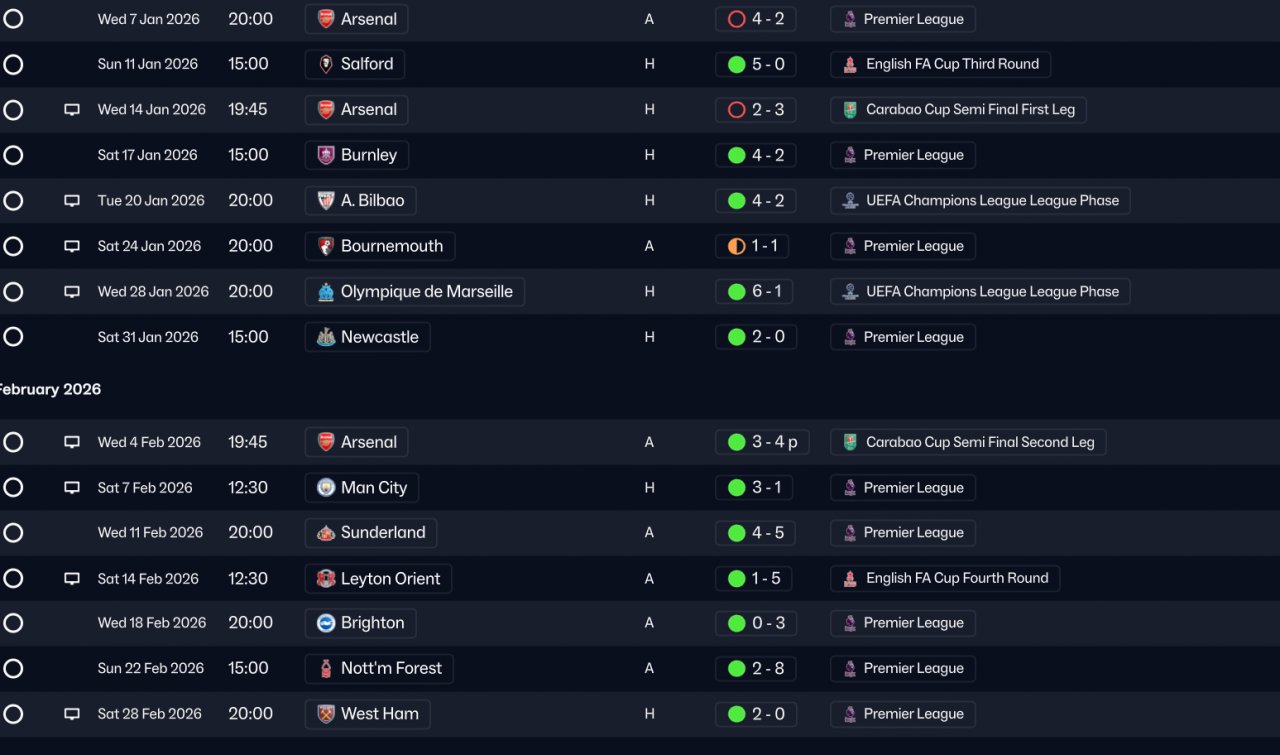Image resolution: width=1280 pixels, height=755 pixels.
Task: Open the 2 - 8 result at Nott'm Forest
Action: click(x=756, y=669)
